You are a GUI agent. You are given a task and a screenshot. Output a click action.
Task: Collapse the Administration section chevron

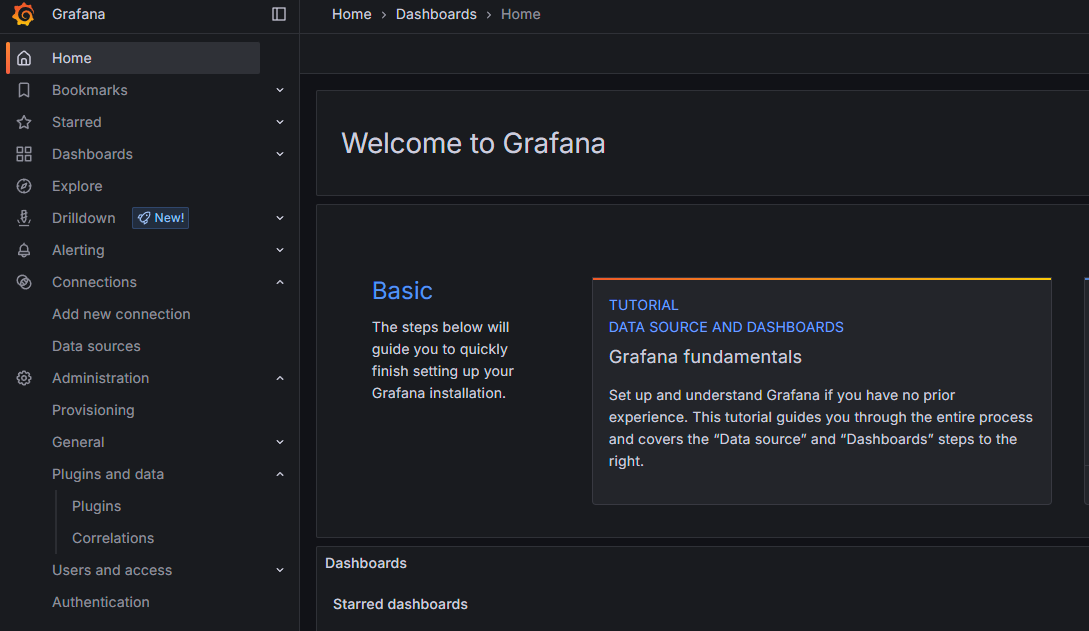[x=280, y=378]
